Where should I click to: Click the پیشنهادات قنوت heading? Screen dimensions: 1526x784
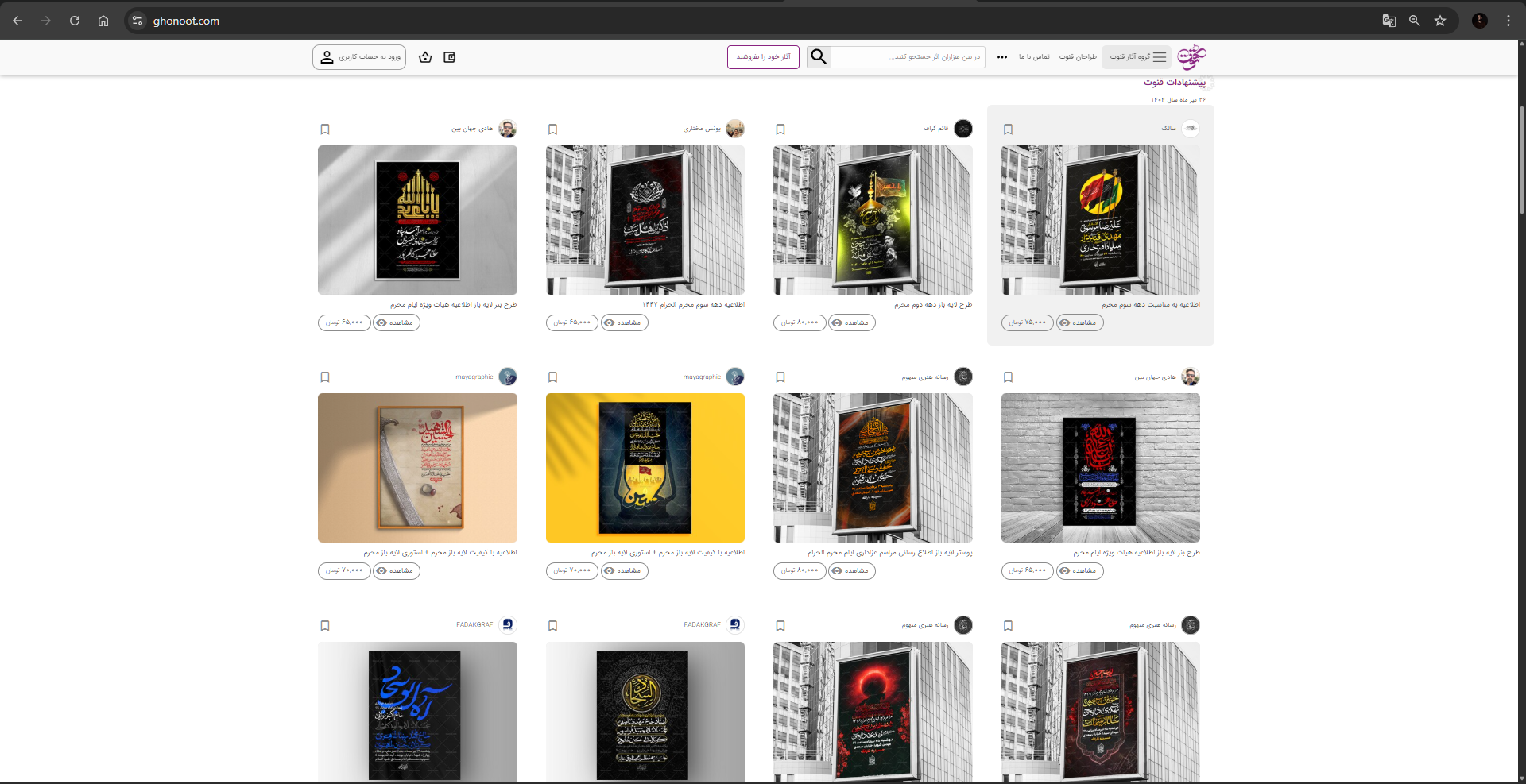click(1175, 83)
